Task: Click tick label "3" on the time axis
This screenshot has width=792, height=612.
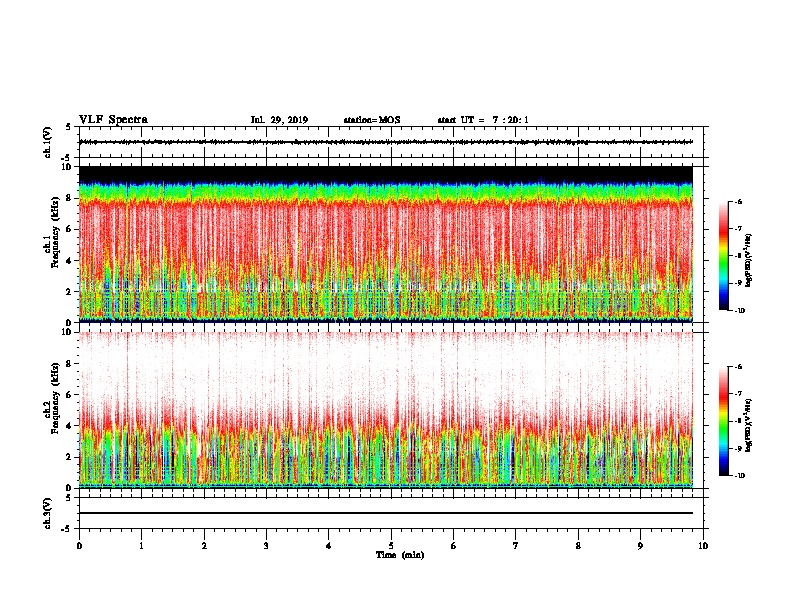Action: 266,546
